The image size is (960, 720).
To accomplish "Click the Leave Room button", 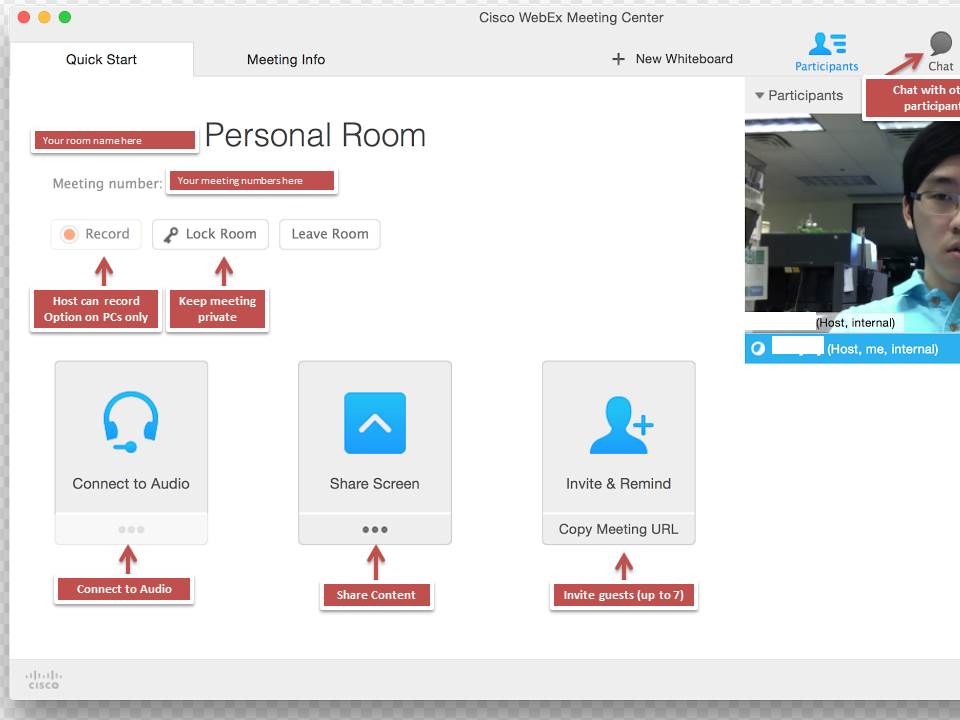I will click(329, 234).
